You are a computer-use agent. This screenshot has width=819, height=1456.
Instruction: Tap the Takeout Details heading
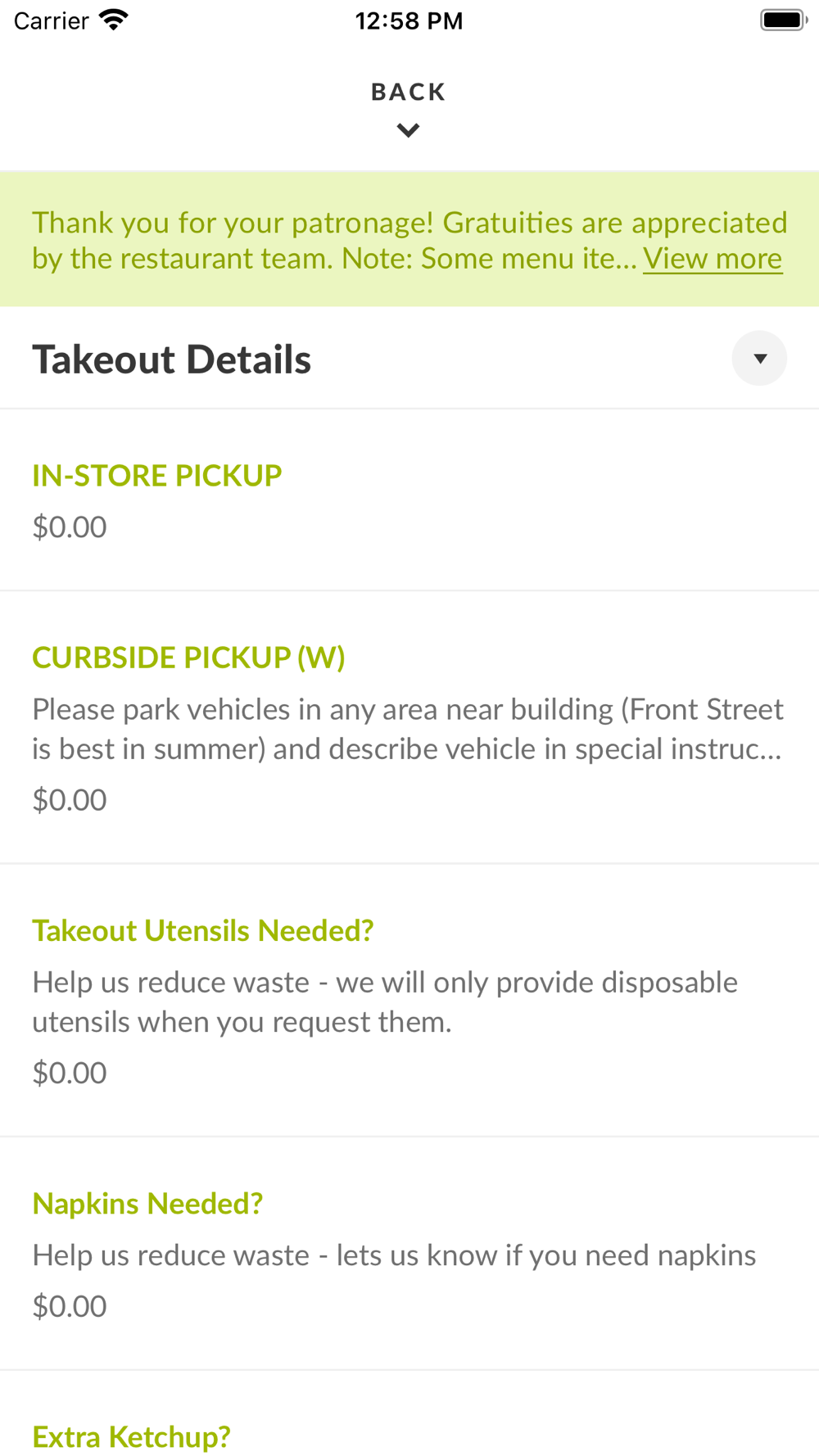(x=171, y=359)
